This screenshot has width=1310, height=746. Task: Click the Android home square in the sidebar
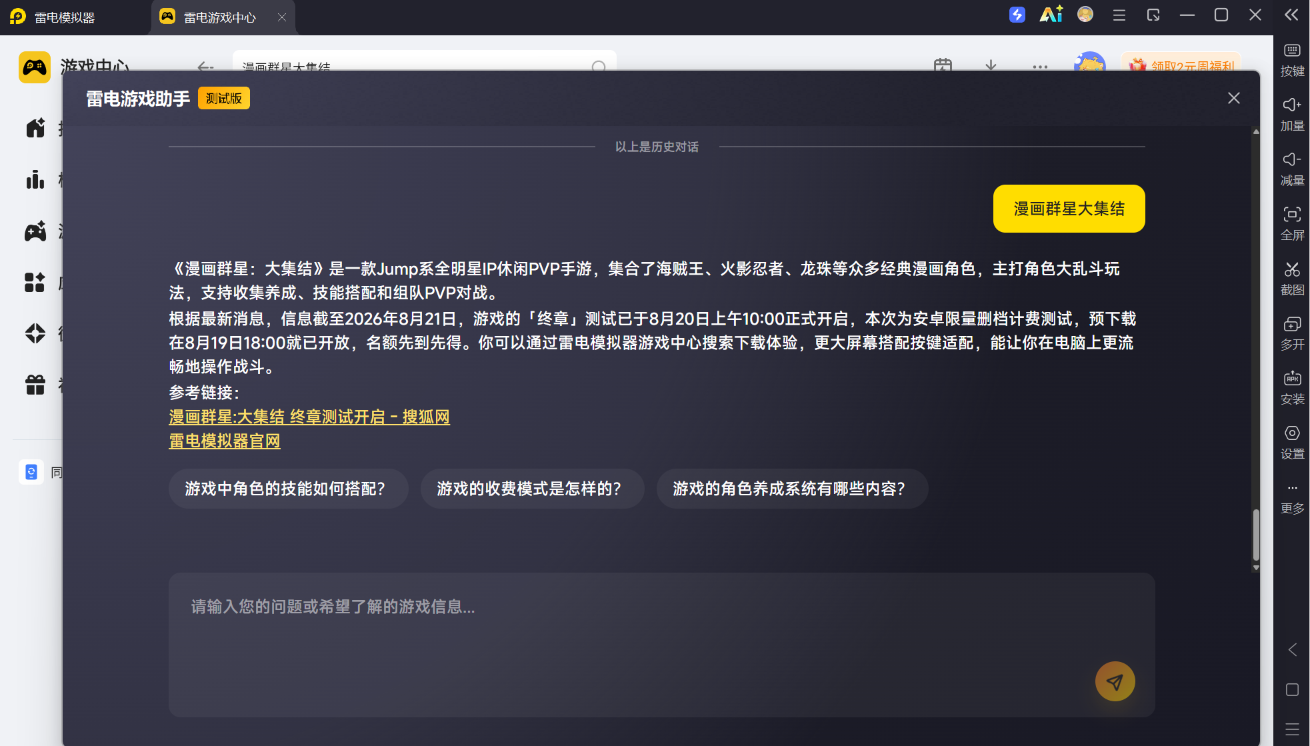(x=1292, y=690)
